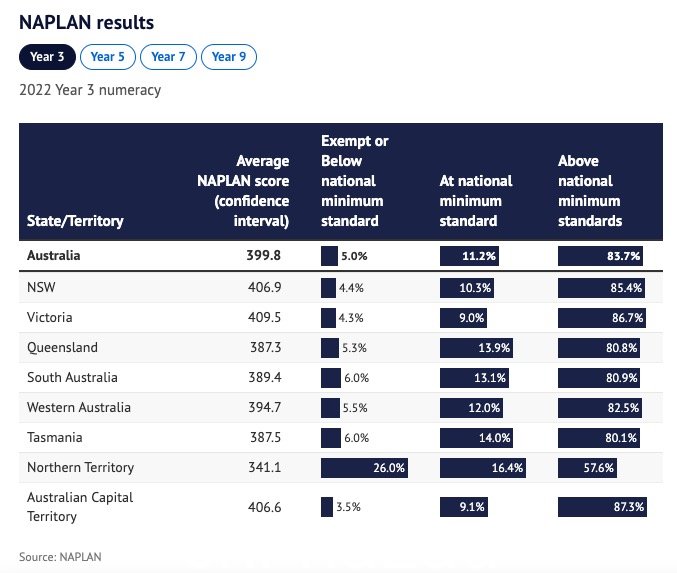Screen dimensions: 677x573
Task: Click the Australia 83.7% bar
Action: pos(600,256)
